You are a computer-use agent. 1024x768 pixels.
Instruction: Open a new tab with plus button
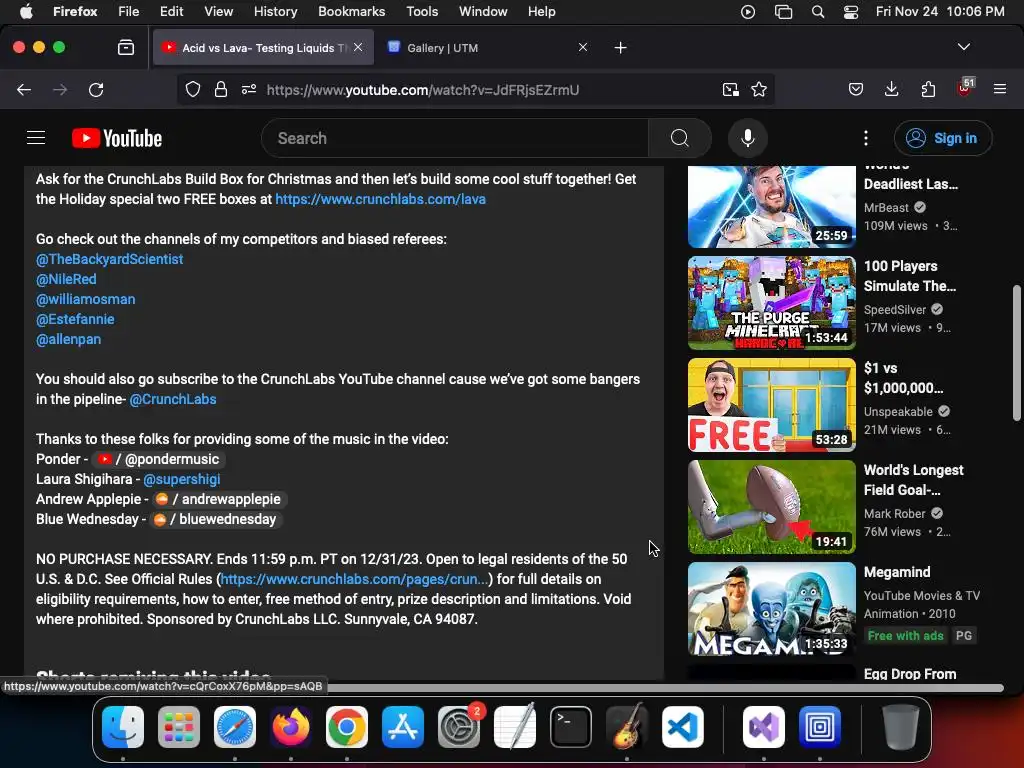[620, 48]
